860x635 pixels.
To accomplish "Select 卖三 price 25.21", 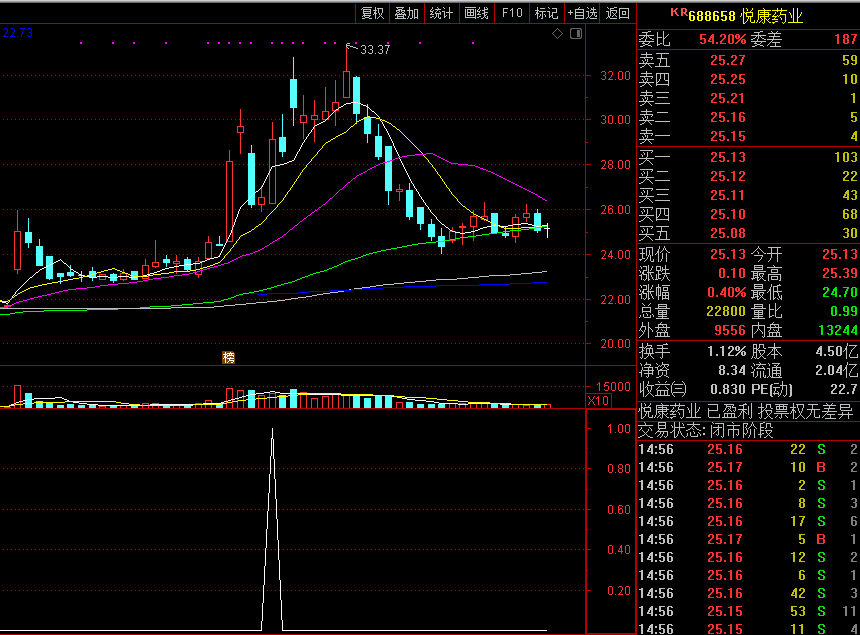I will tap(728, 98).
